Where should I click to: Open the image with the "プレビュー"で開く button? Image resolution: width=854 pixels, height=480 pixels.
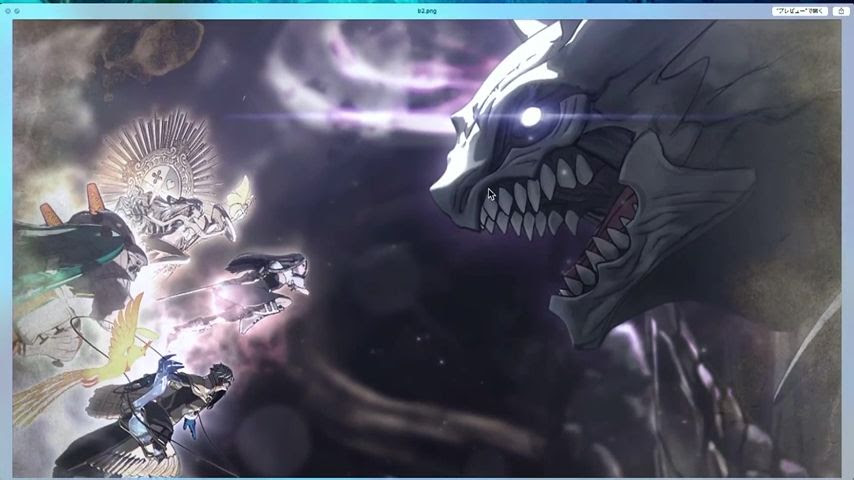(x=800, y=11)
